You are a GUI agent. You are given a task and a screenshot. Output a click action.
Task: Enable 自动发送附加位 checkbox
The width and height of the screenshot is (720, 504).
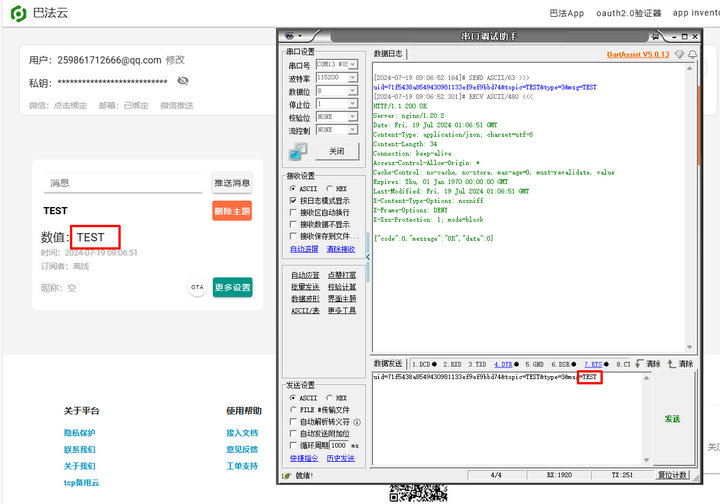coord(292,434)
